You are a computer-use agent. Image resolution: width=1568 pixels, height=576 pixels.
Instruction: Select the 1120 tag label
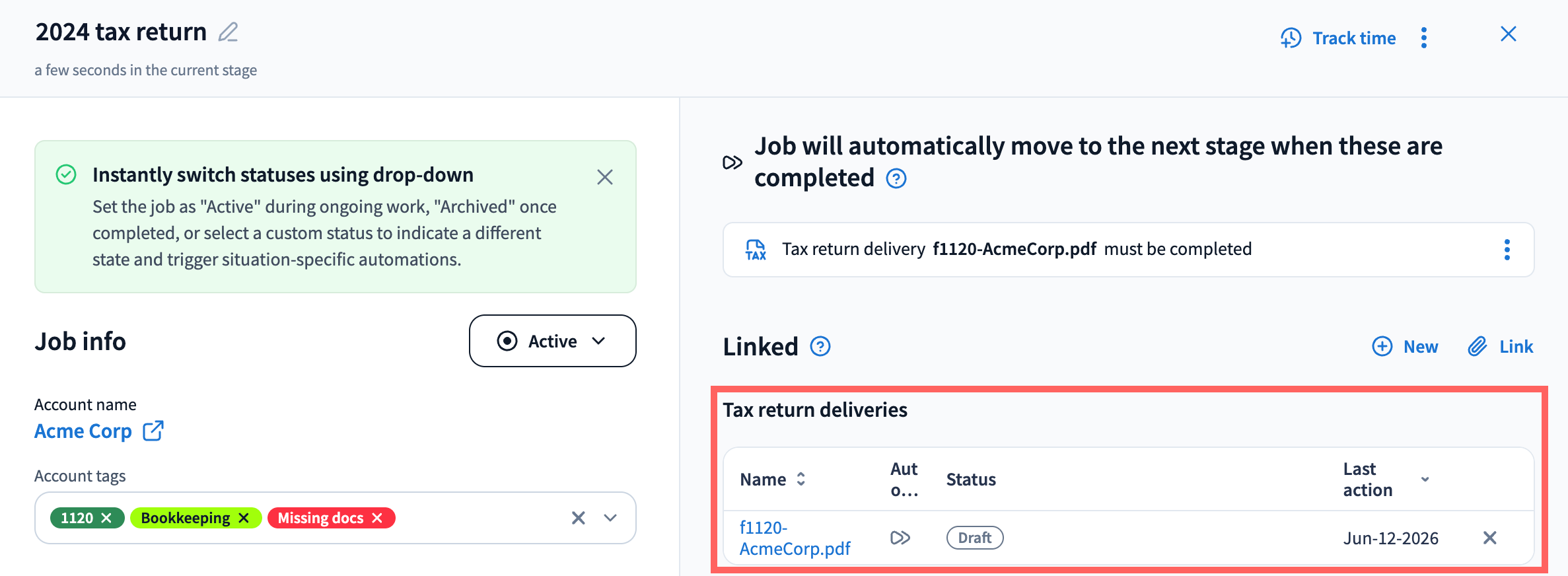tap(77, 518)
